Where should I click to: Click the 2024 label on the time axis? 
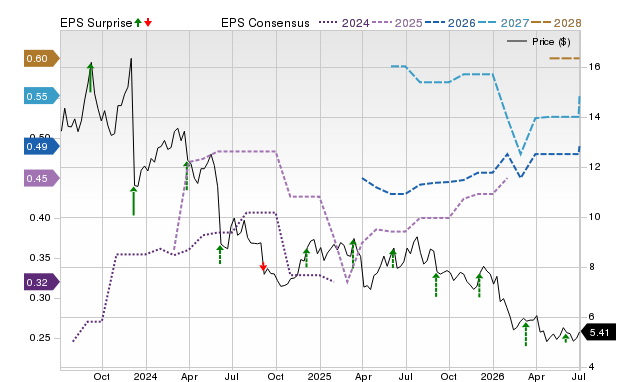point(145,376)
